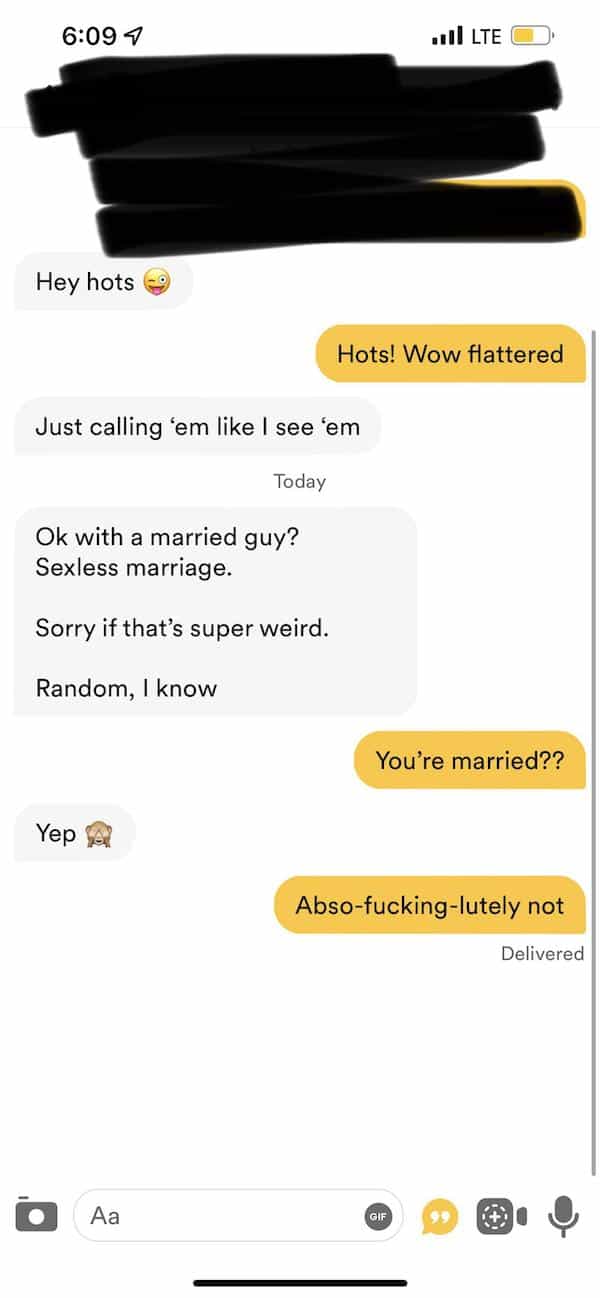The image size is (600, 1298).
Task: Select the 'Abso-fucking-lutely not' message
Action: coord(430,905)
